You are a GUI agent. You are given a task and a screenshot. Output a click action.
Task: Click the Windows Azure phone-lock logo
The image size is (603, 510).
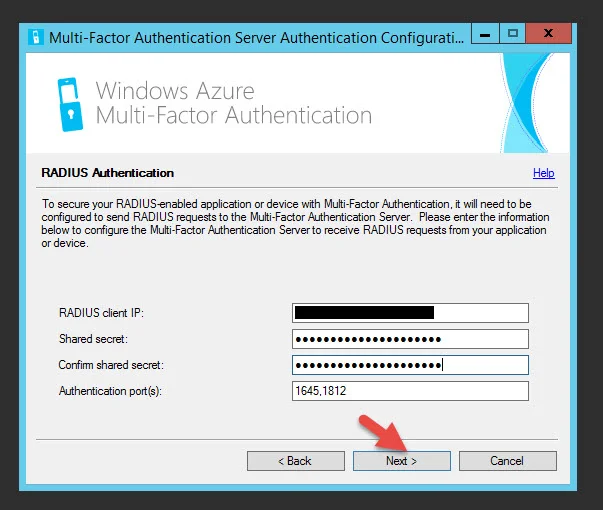coord(70,104)
